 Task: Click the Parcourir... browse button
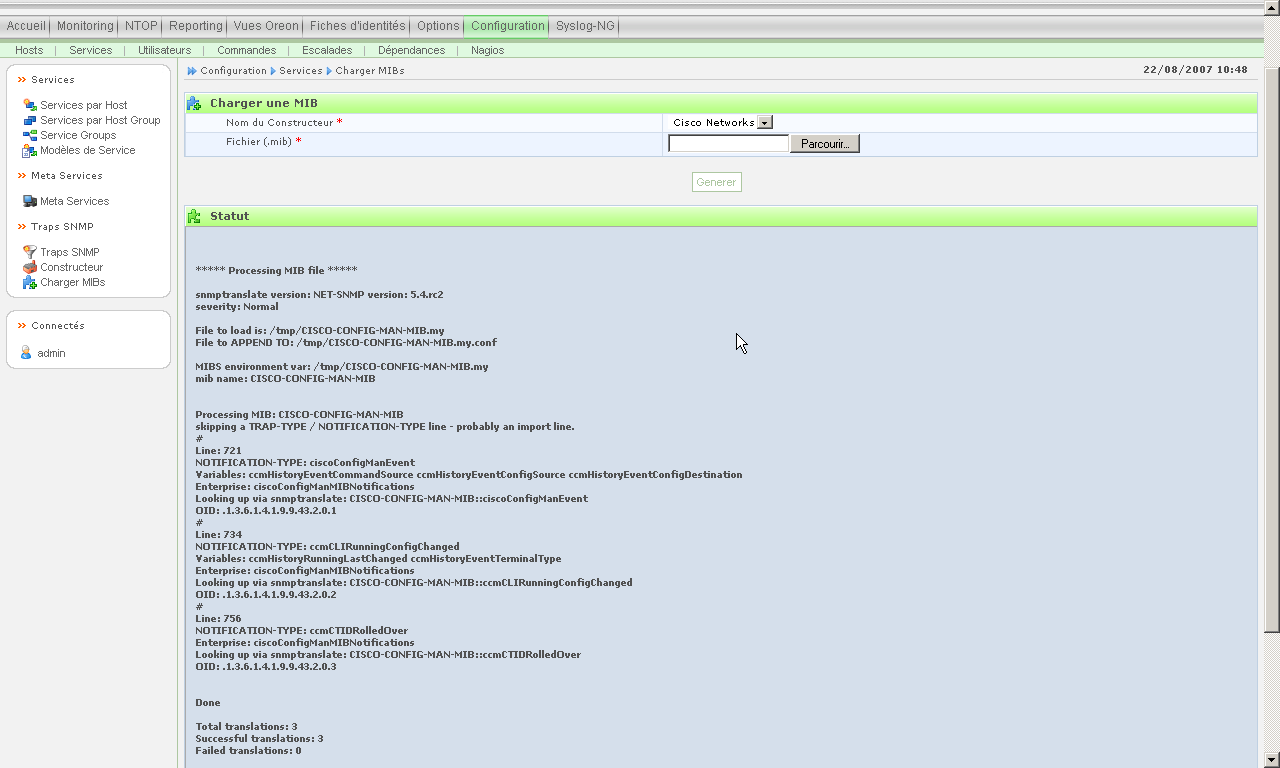825,144
